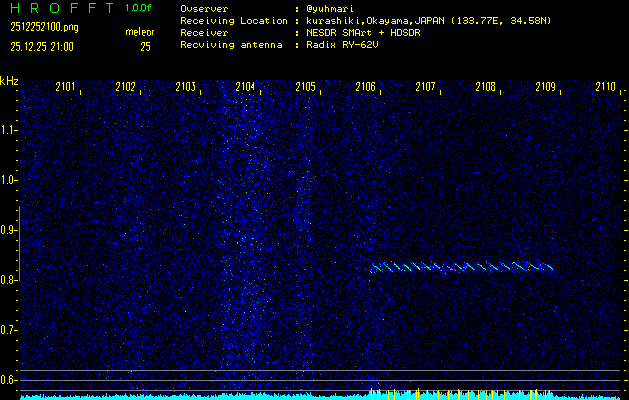The width and height of the screenshot is (629, 400).
Task: Click the date stamp 25.12.25 21:00
Action: (42, 47)
